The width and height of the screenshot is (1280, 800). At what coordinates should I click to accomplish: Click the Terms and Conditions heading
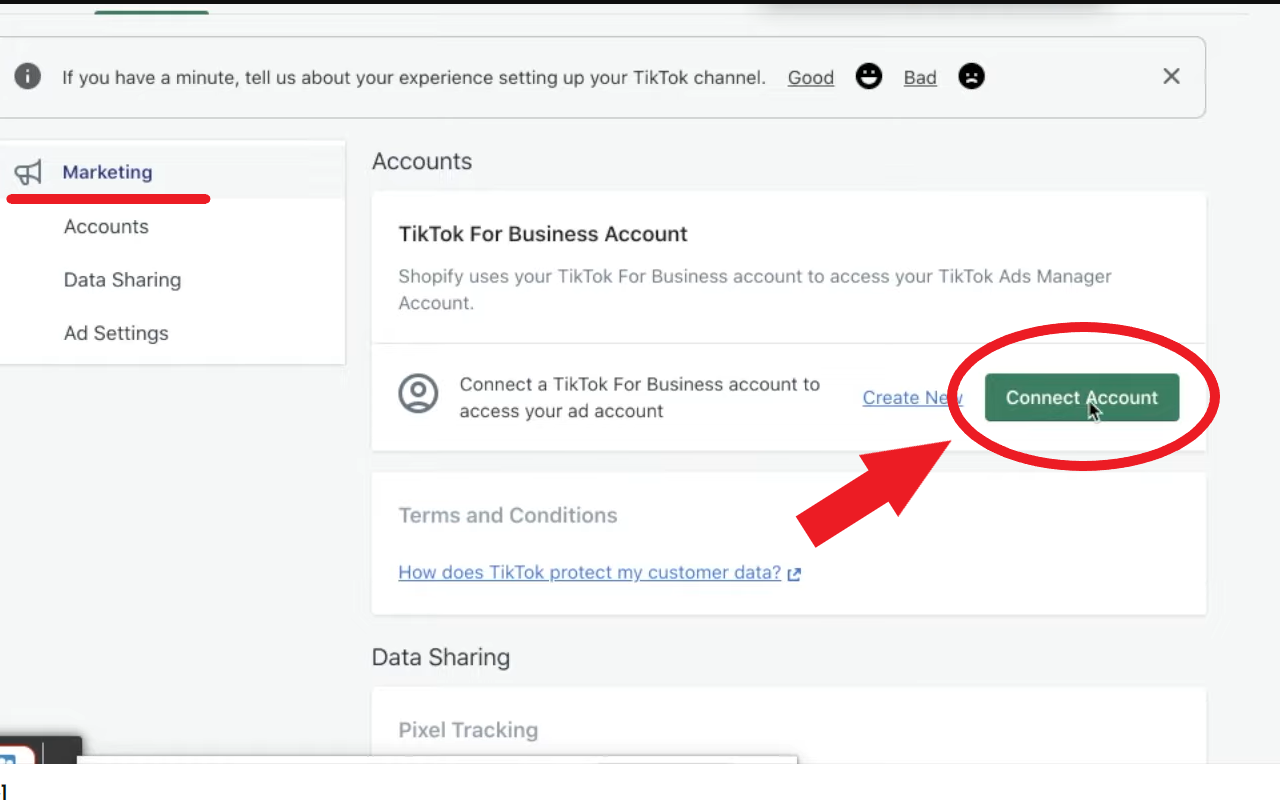[x=507, y=516]
